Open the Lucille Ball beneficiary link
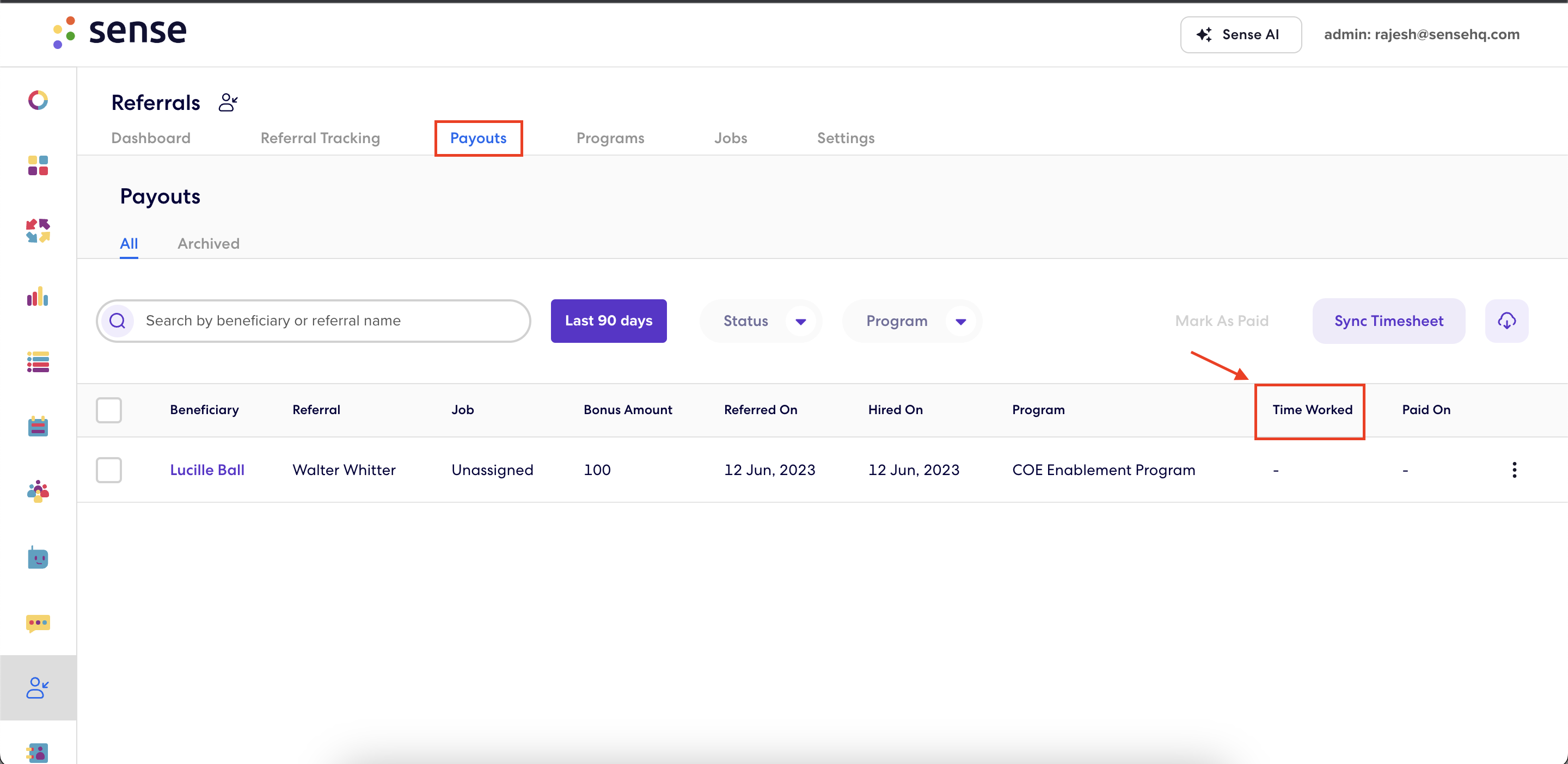Viewport: 1568px width, 764px height. pyautogui.click(x=207, y=470)
